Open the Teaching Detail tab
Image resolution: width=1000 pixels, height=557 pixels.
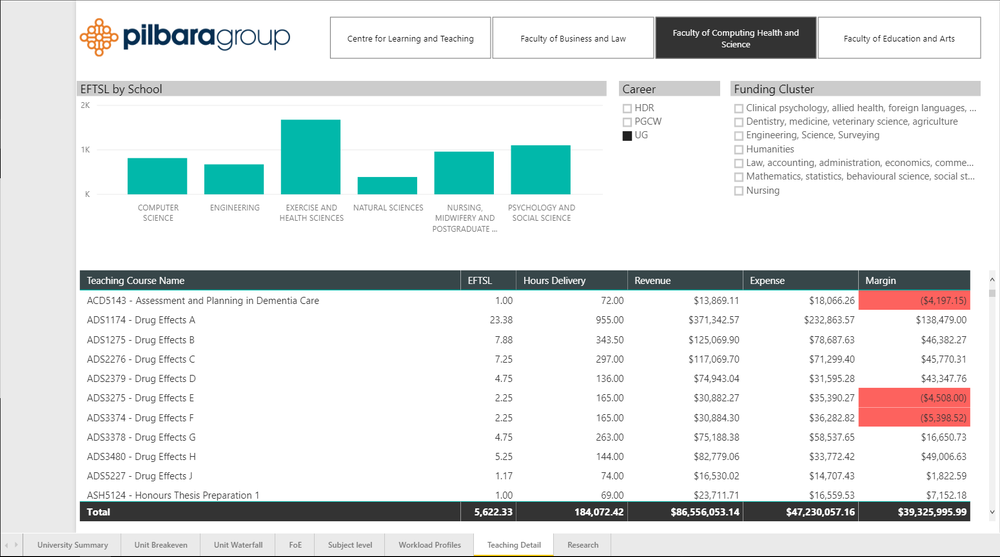[x=514, y=545]
